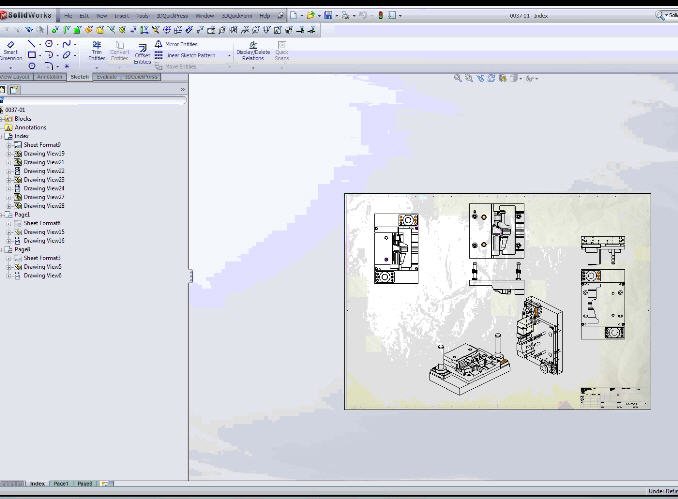Open the Edit menu
678x499 pixels.
point(84,16)
